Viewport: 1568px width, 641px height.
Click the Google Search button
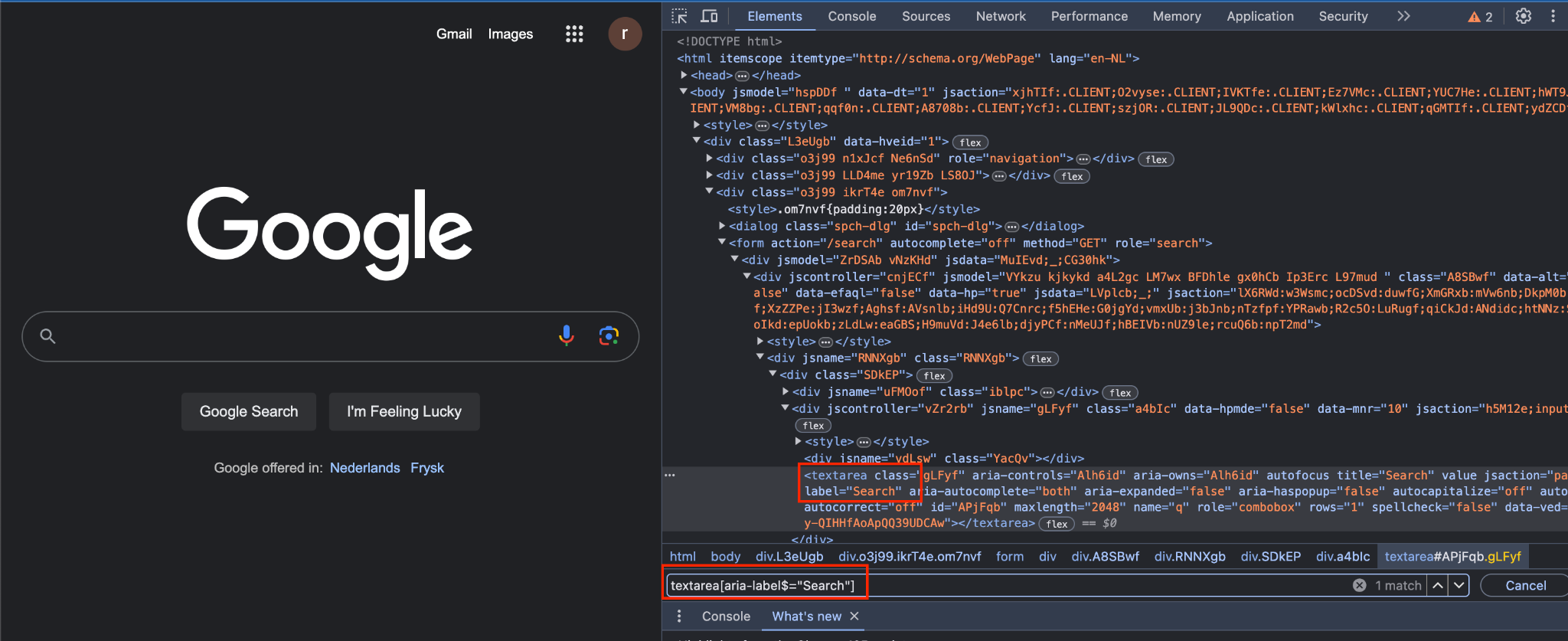(249, 411)
